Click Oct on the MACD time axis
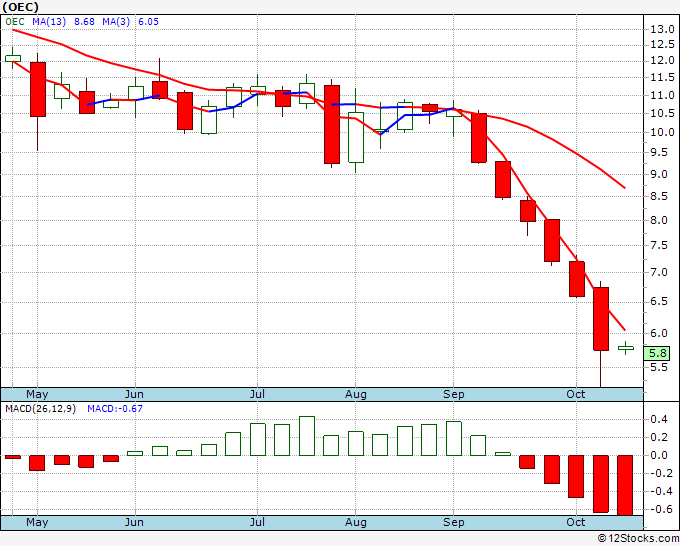The width and height of the screenshot is (680, 546). click(576, 522)
